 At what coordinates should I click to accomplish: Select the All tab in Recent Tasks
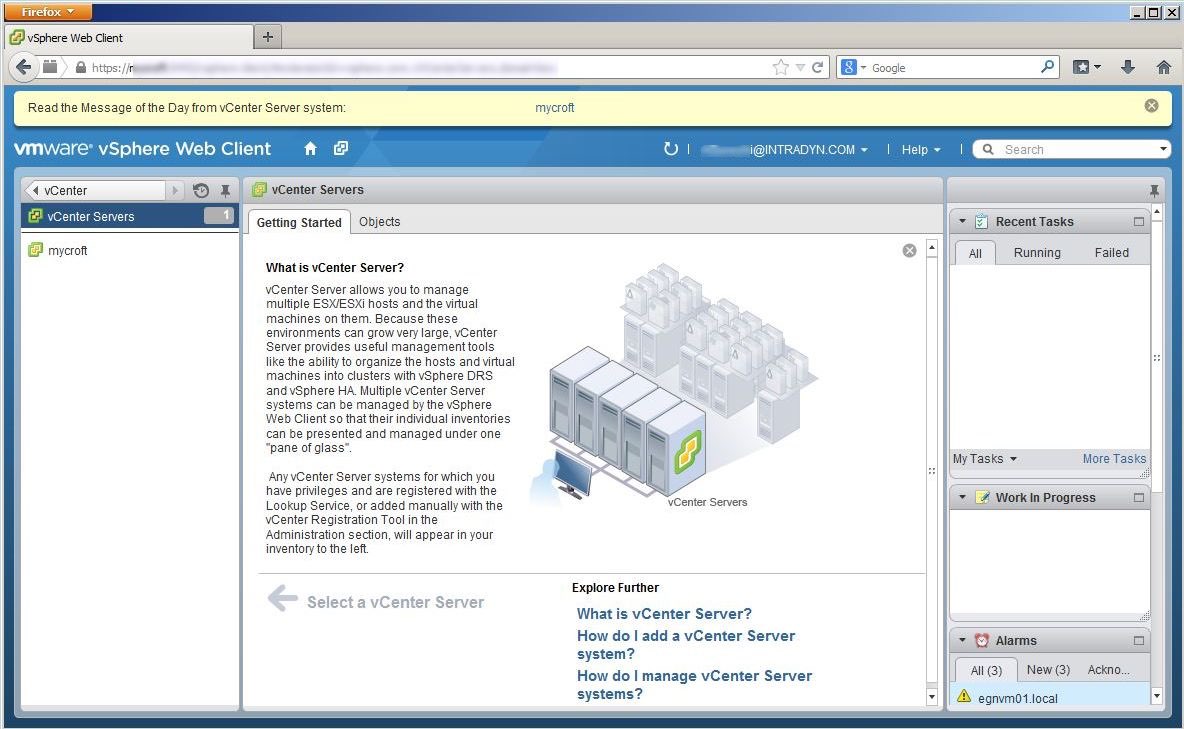[x=975, y=253]
